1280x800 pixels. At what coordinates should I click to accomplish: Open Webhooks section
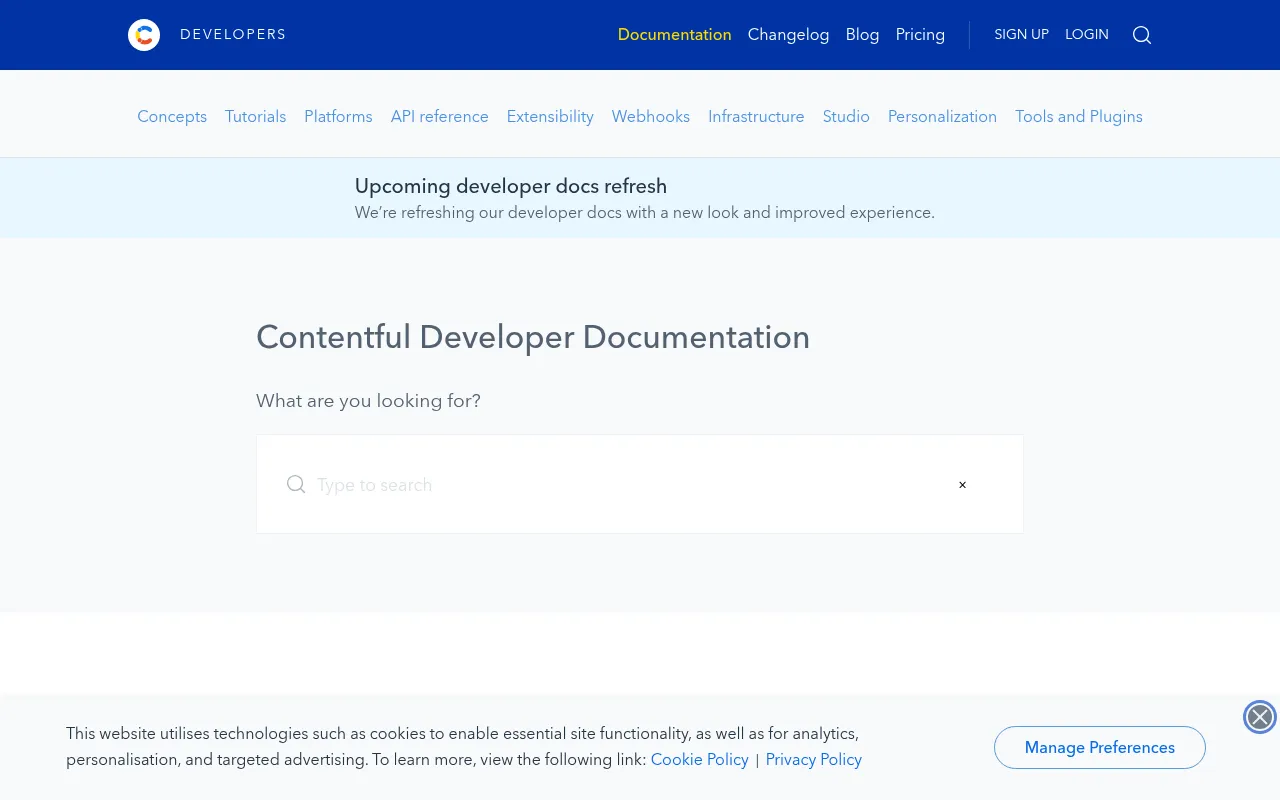651,117
